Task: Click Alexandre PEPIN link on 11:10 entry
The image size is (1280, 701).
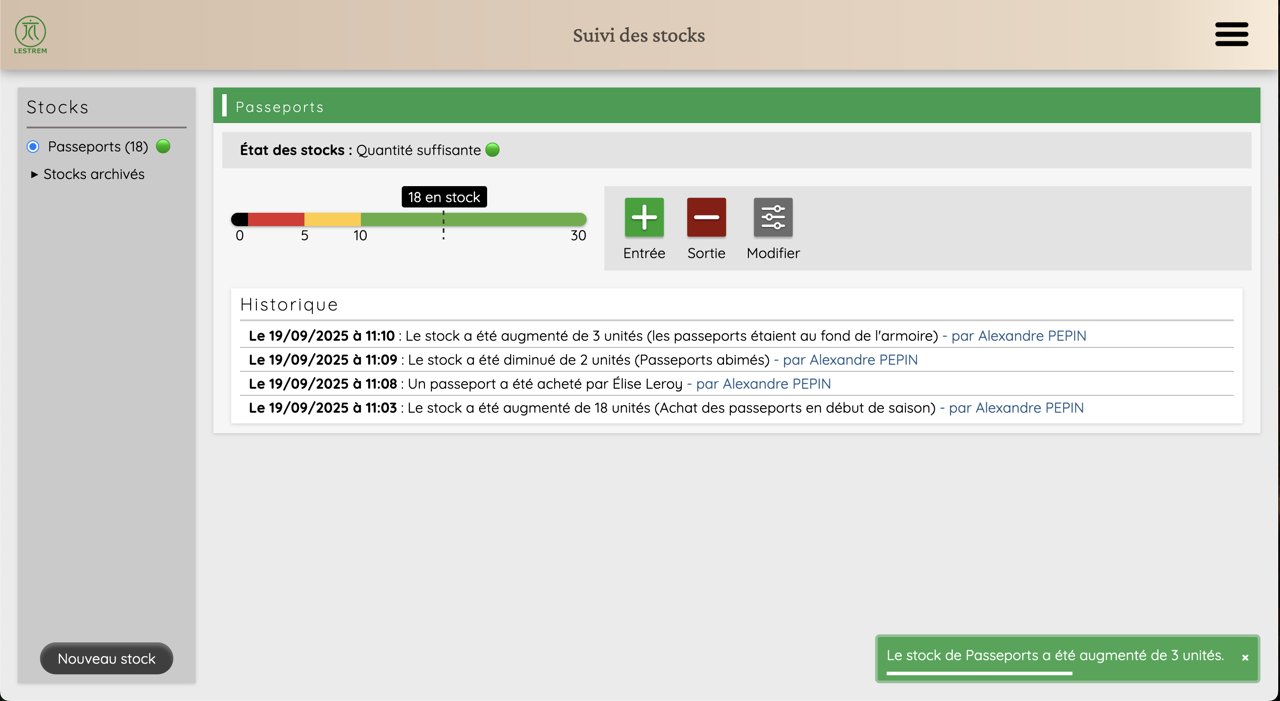Action: click(1018, 336)
